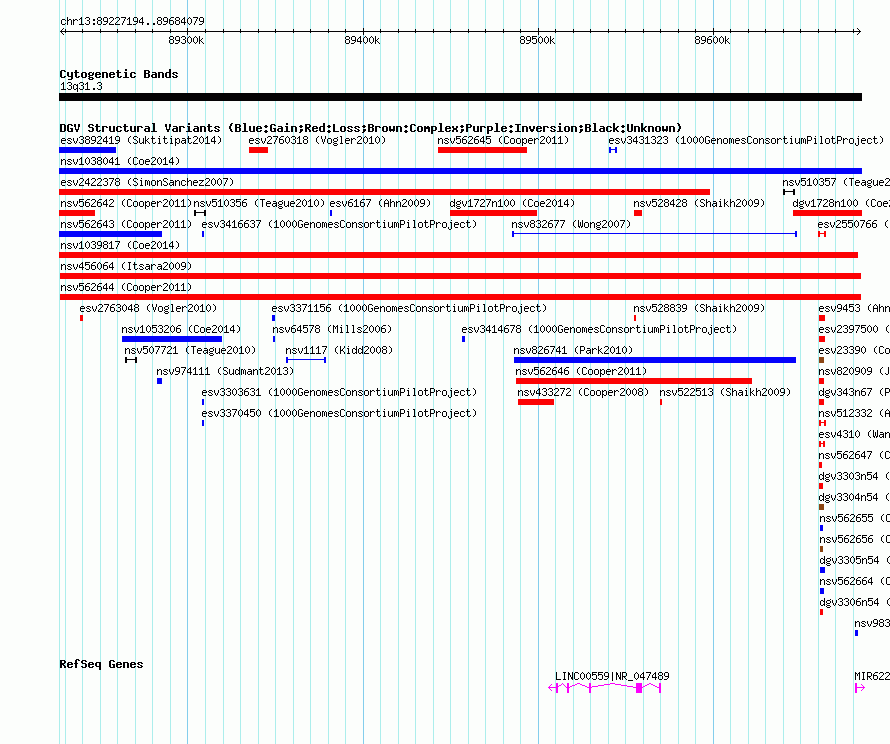Click the long blue nsv1038041 gain bar

pyautogui.click(x=460, y=171)
